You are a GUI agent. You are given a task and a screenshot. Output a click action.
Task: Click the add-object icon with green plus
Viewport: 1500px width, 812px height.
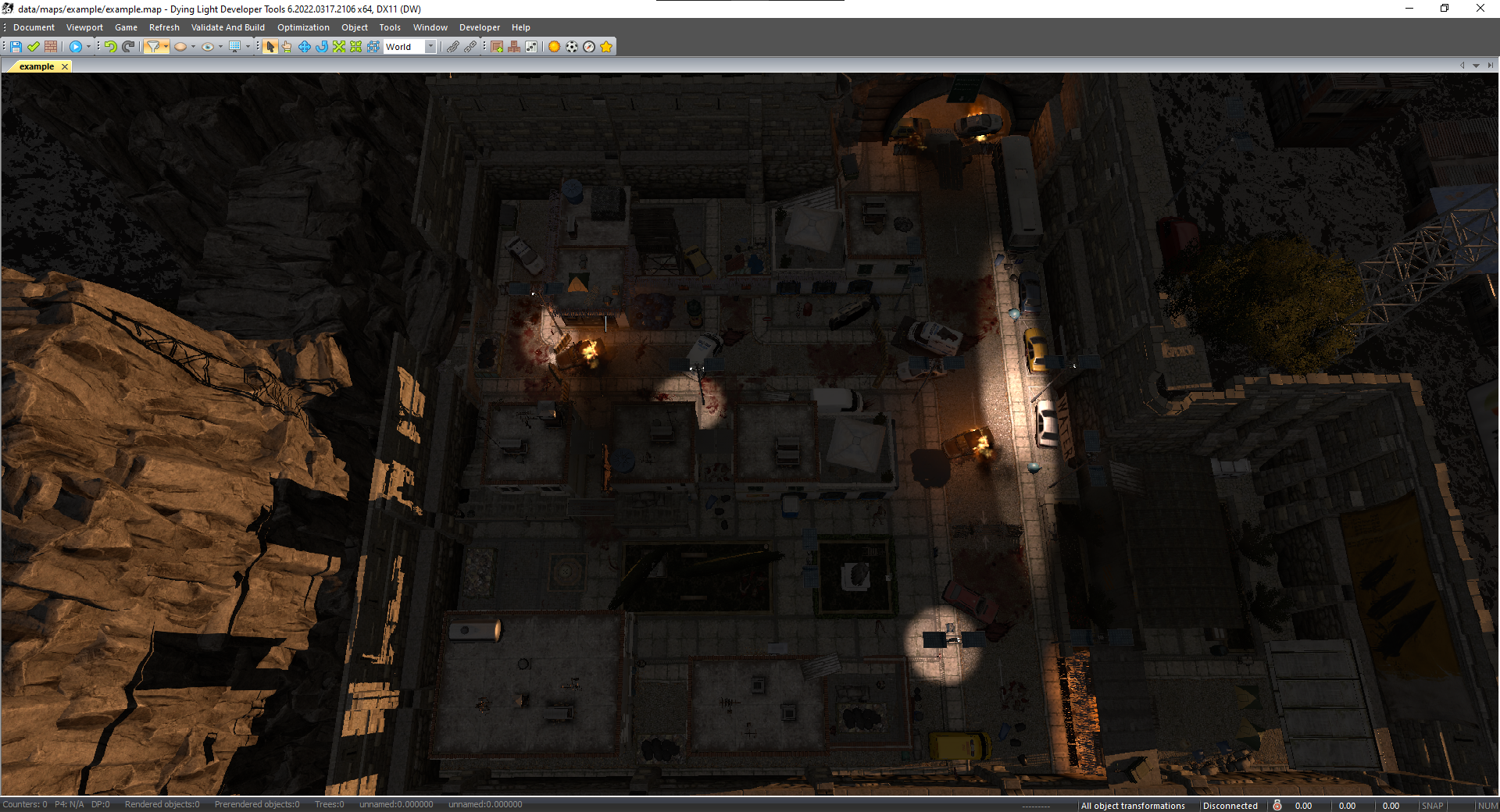pyautogui.click(x=497, y=47)
